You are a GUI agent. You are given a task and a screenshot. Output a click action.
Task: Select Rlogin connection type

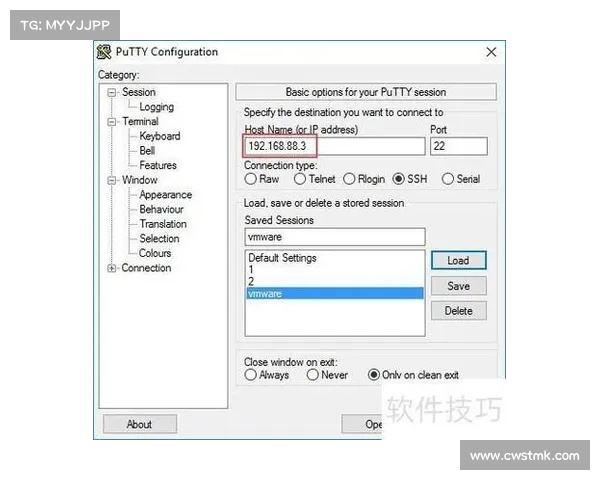[x=364, y=179]
